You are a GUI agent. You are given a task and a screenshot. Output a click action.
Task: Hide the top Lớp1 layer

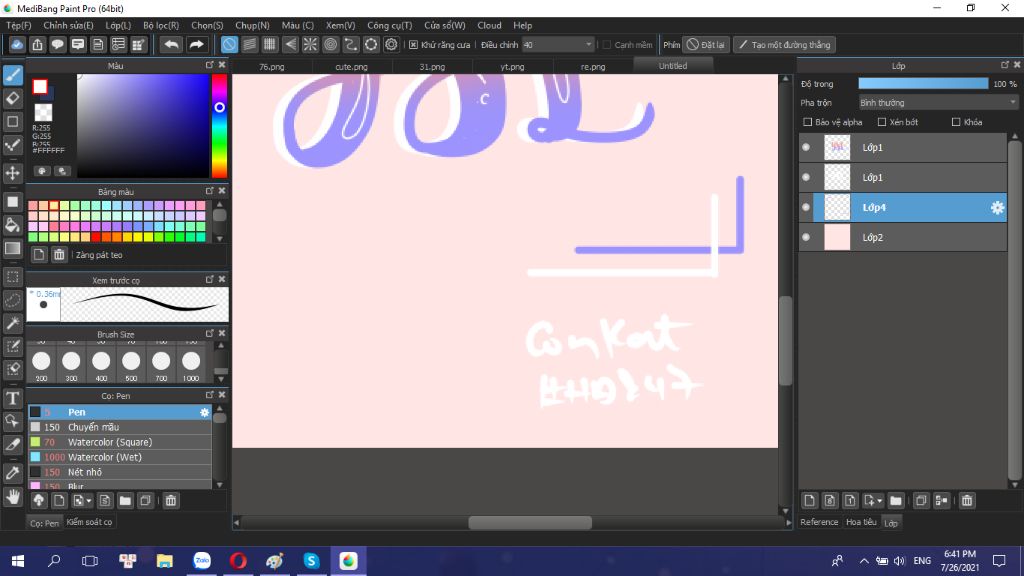pos(807,148)
